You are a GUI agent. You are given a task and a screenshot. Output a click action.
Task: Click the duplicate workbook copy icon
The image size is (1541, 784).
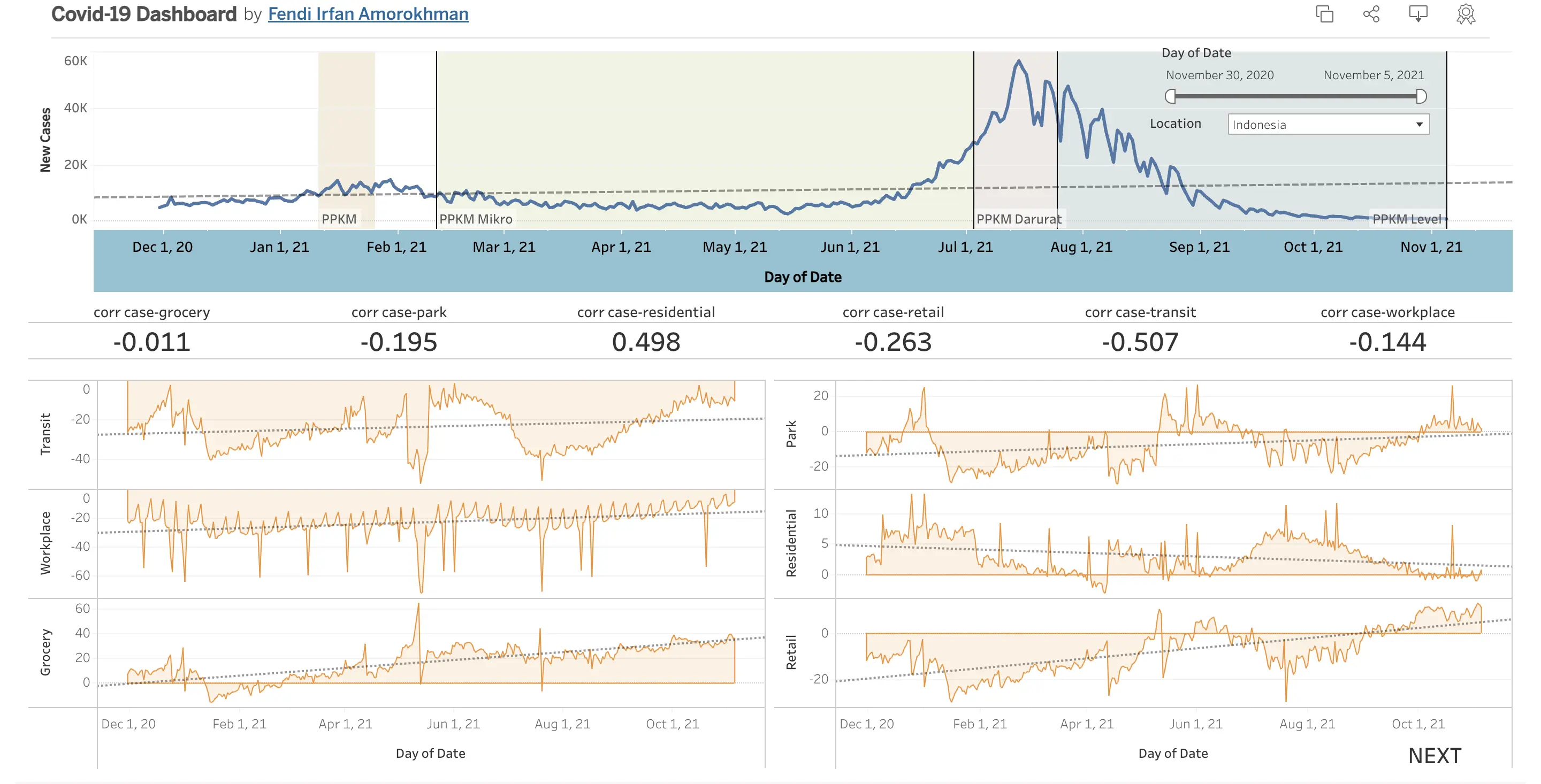pyautogui.click(x=1324, y=14)
